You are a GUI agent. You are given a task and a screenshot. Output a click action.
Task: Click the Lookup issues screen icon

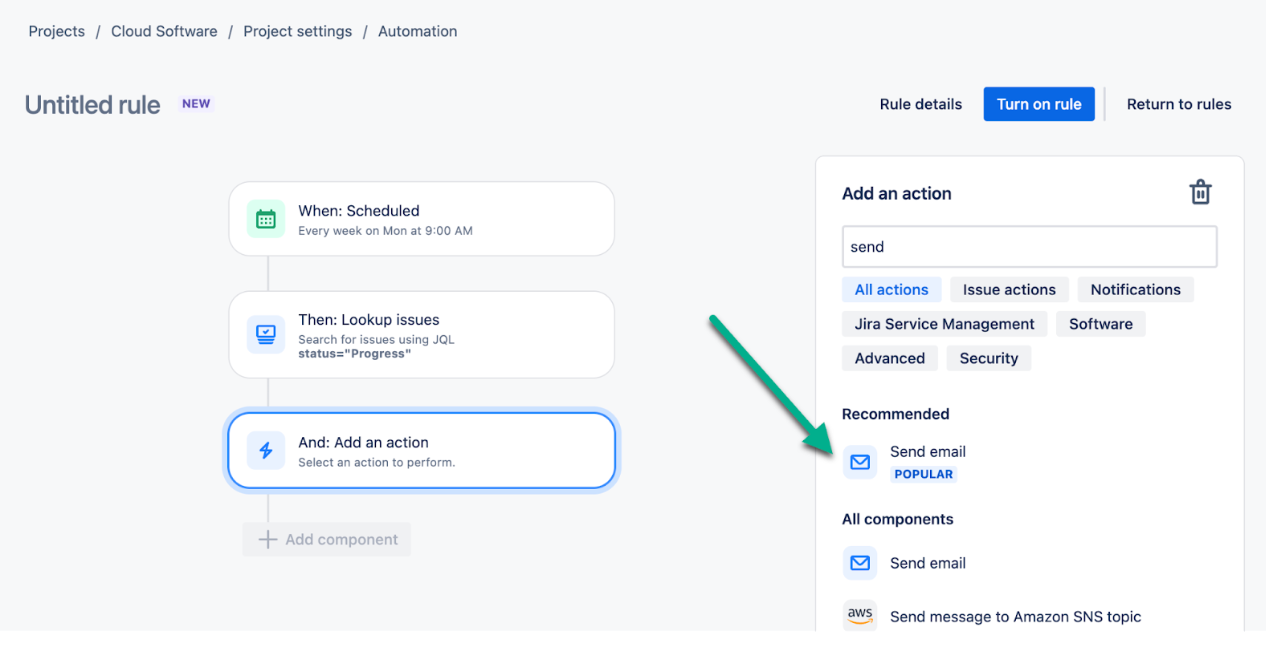(266, 334)
